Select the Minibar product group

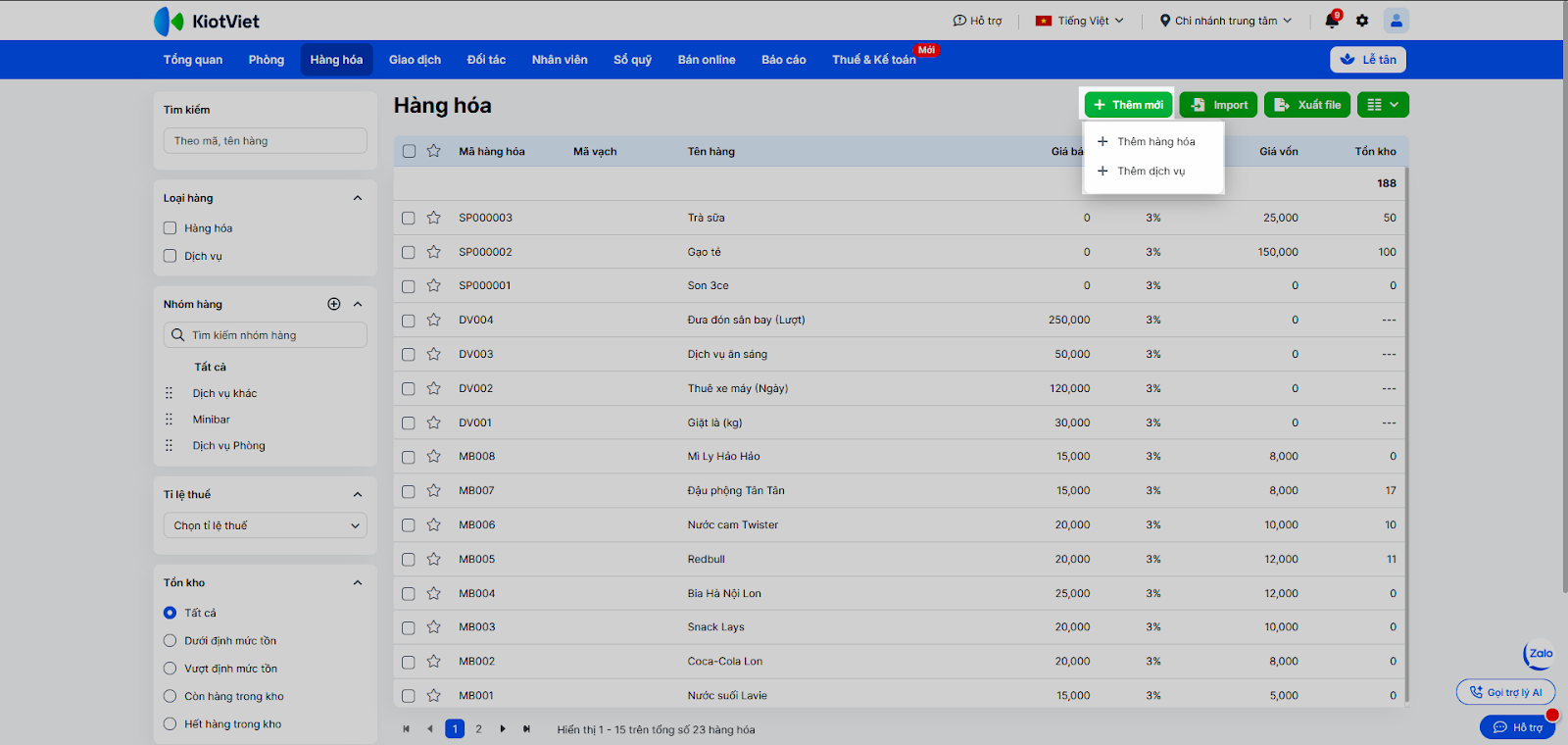tap(212, 420)
